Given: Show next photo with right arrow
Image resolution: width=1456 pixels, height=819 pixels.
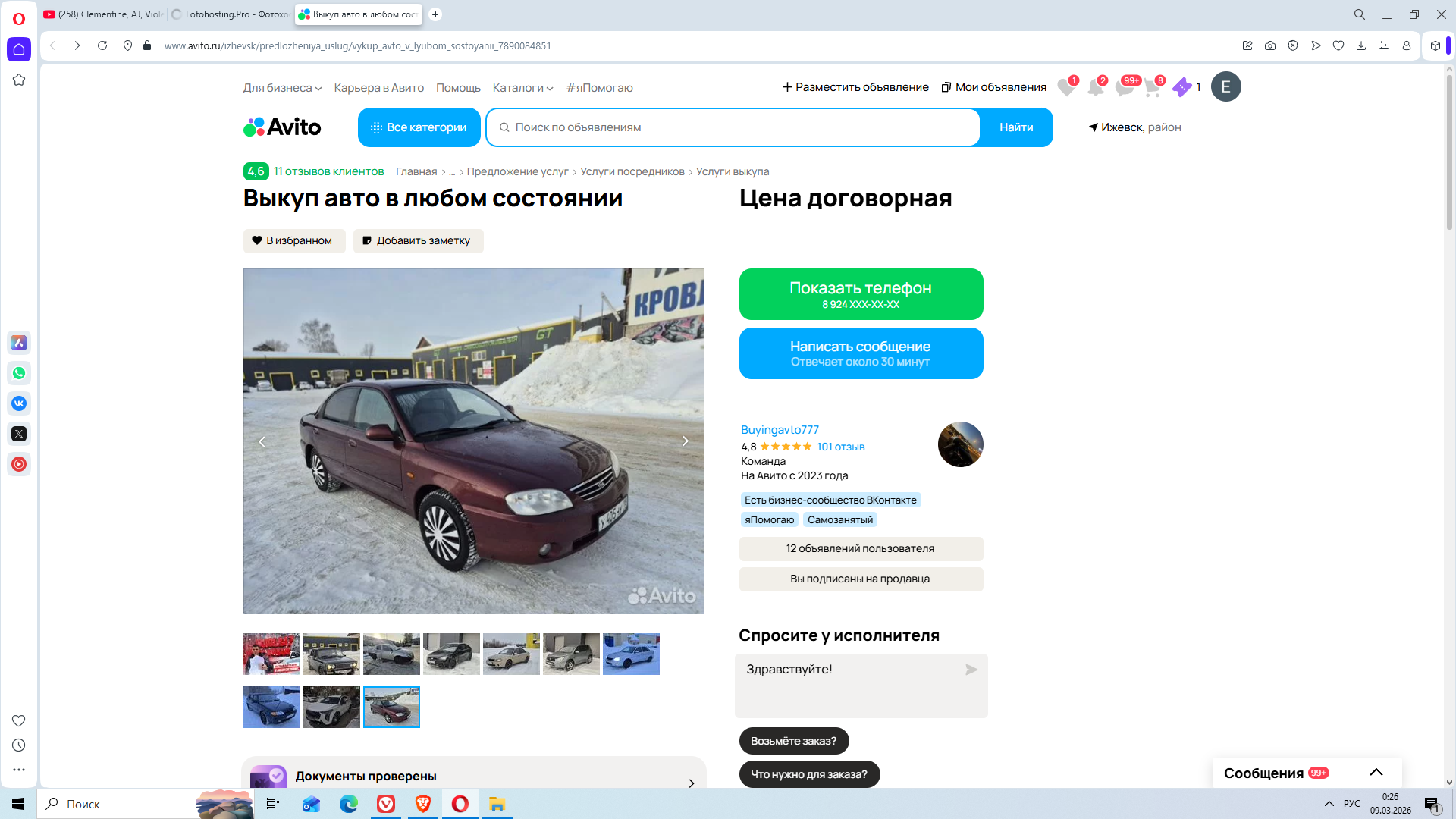Looking at the screenshot, I should click(685, 441).
